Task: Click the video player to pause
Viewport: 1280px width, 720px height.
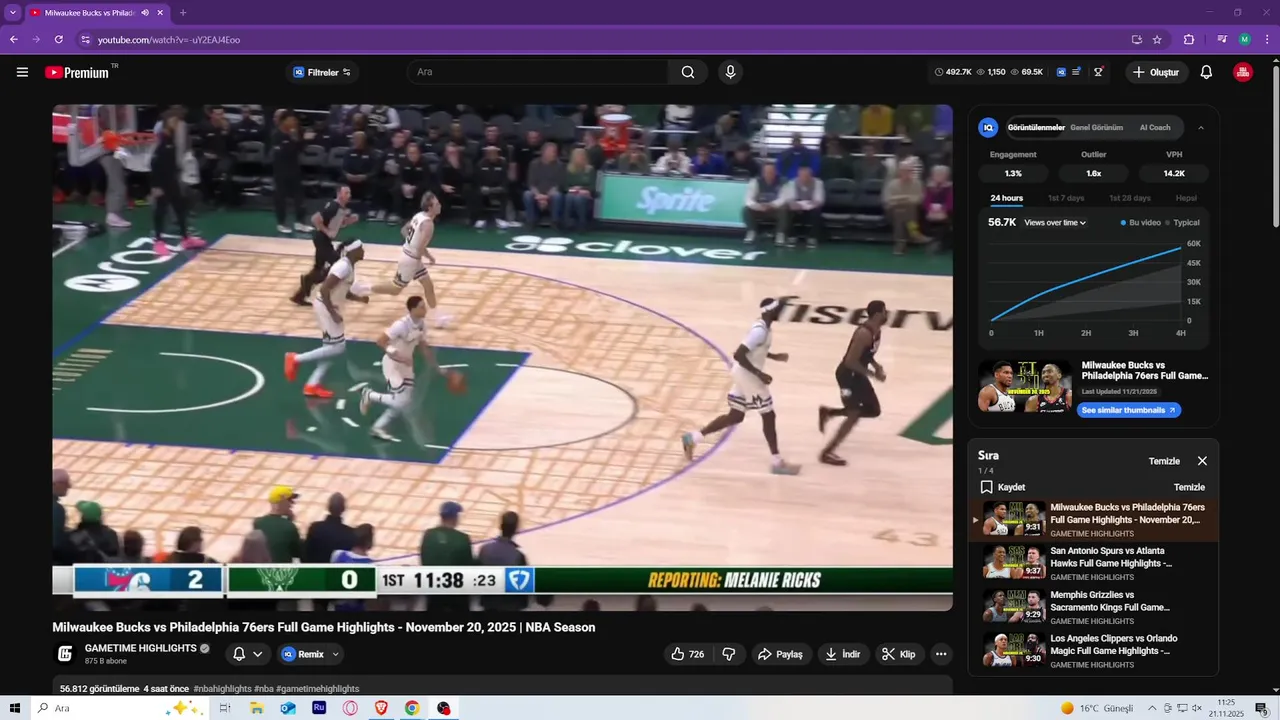Action: (502, 357)
